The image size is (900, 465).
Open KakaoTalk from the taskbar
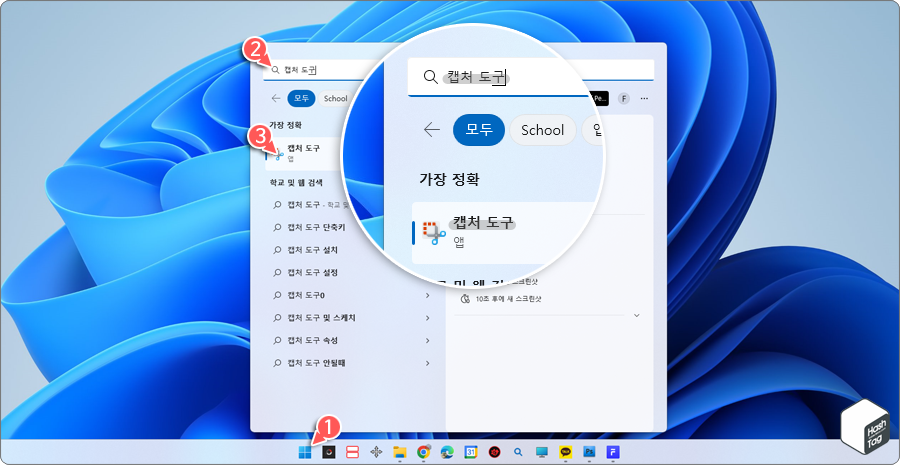point(566,452)
